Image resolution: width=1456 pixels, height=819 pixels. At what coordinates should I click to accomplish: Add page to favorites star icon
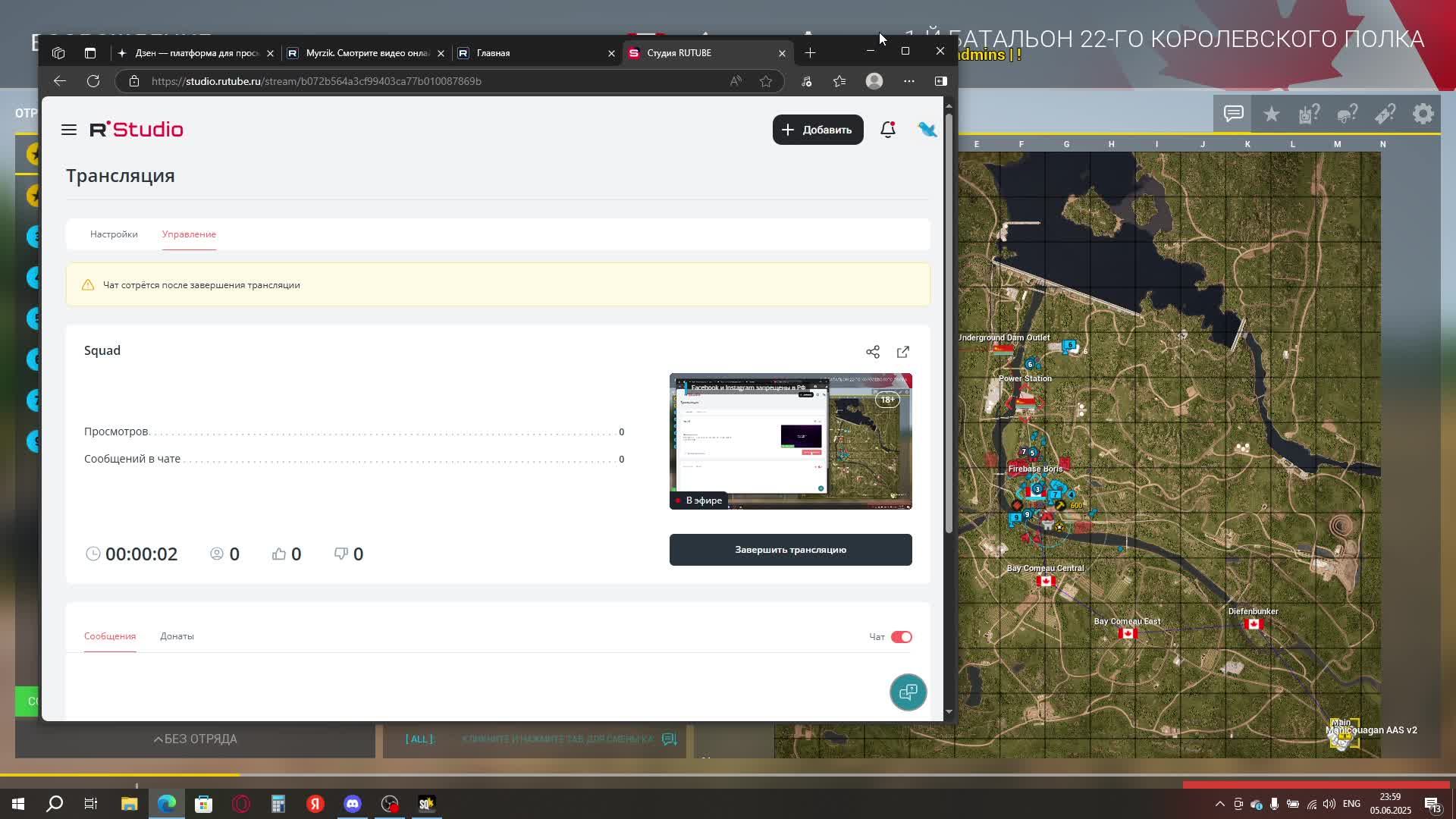coord(766,81)
